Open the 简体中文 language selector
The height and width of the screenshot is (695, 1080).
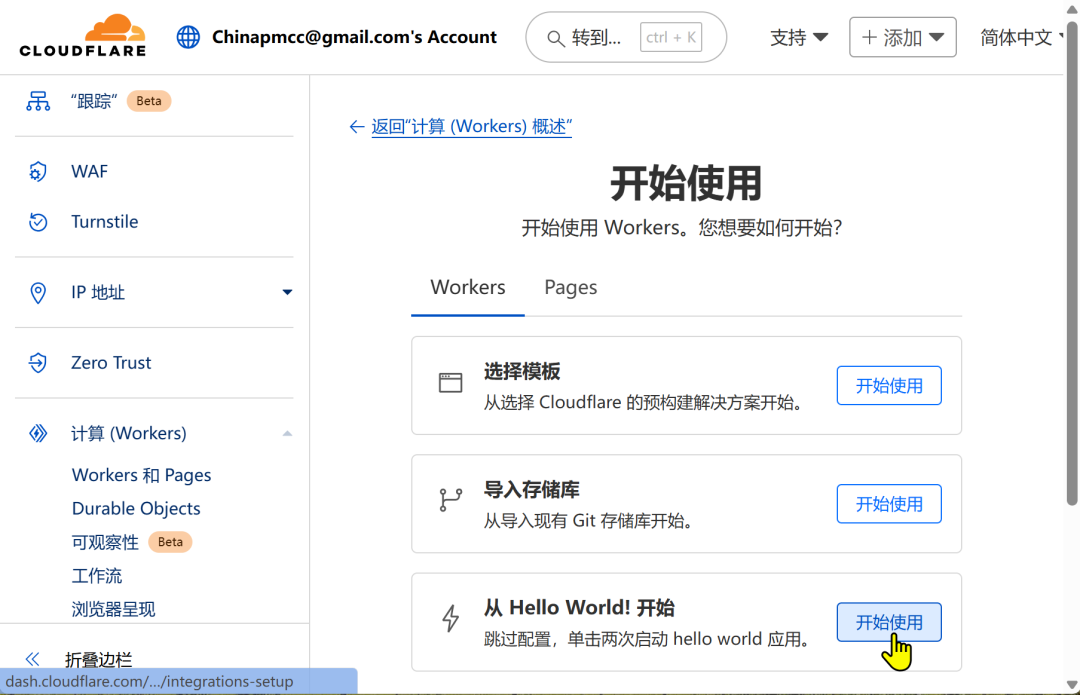1018,37
